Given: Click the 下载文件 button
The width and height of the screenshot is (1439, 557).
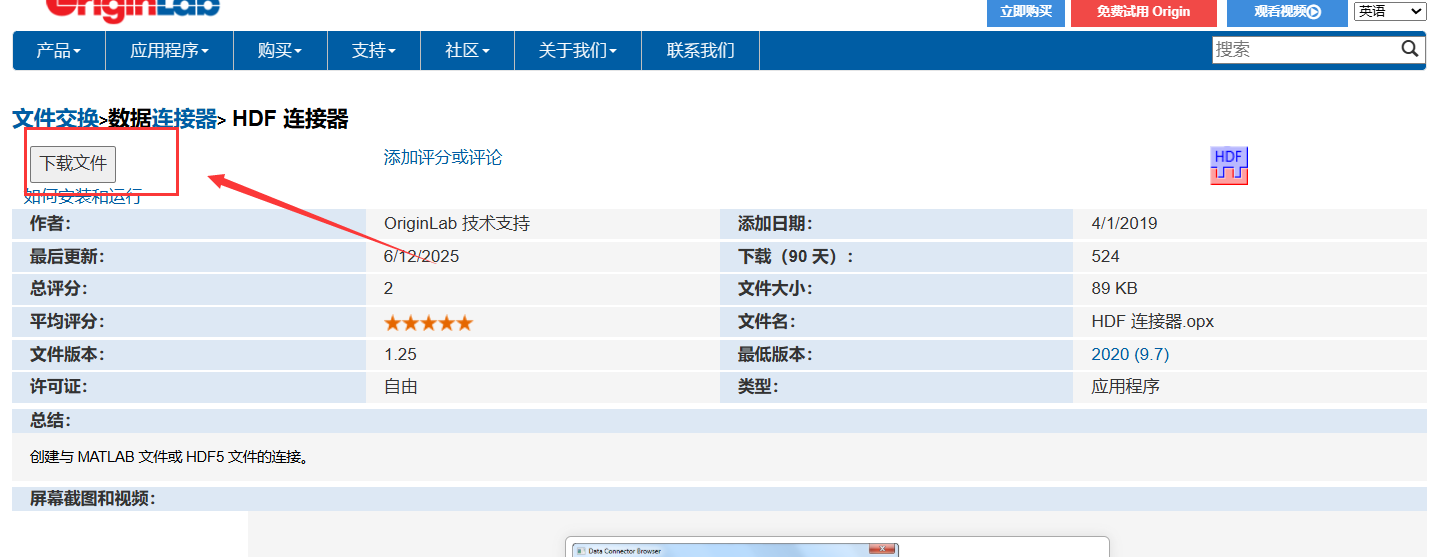Looking at the screenshot, I should tap(73, 164).
